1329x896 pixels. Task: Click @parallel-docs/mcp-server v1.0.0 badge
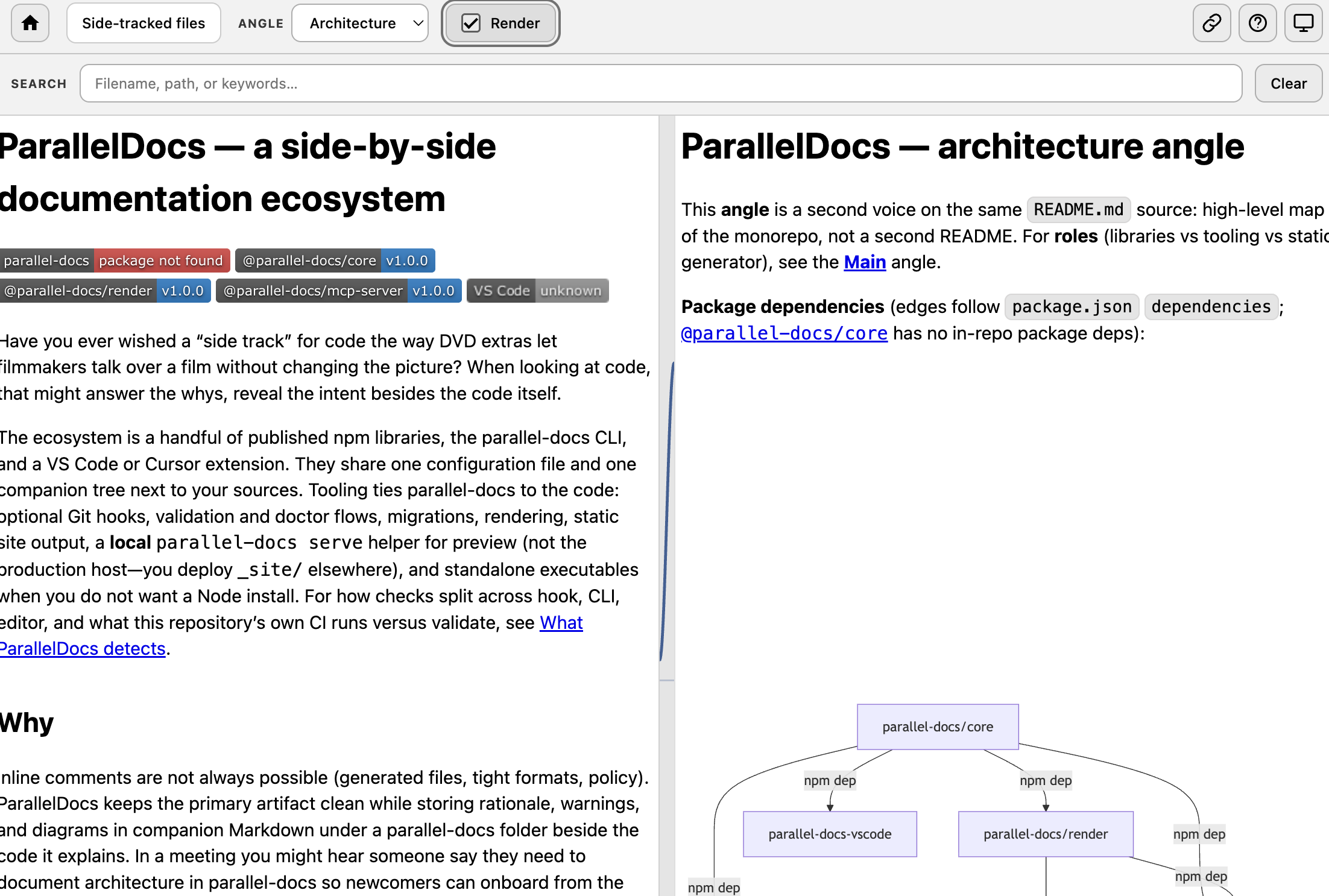pyautogui.click(x=339, y=291)
